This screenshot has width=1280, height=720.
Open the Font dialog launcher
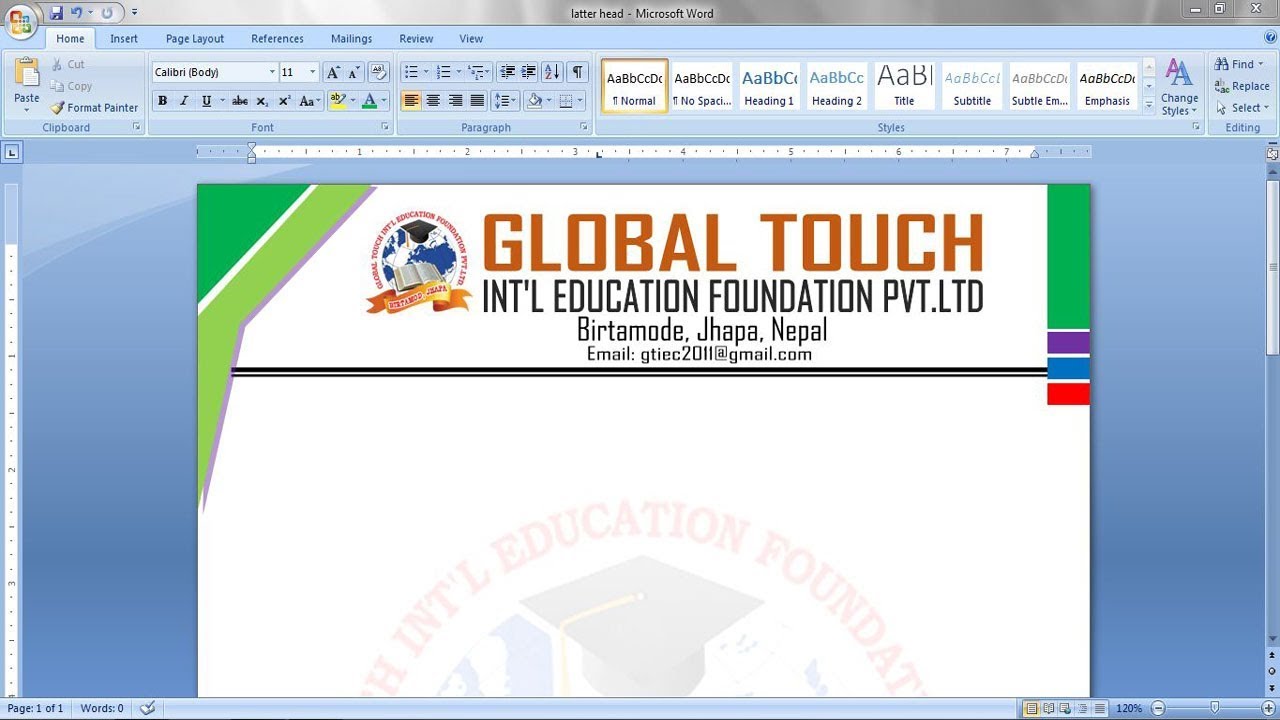(x=386, y=128)
